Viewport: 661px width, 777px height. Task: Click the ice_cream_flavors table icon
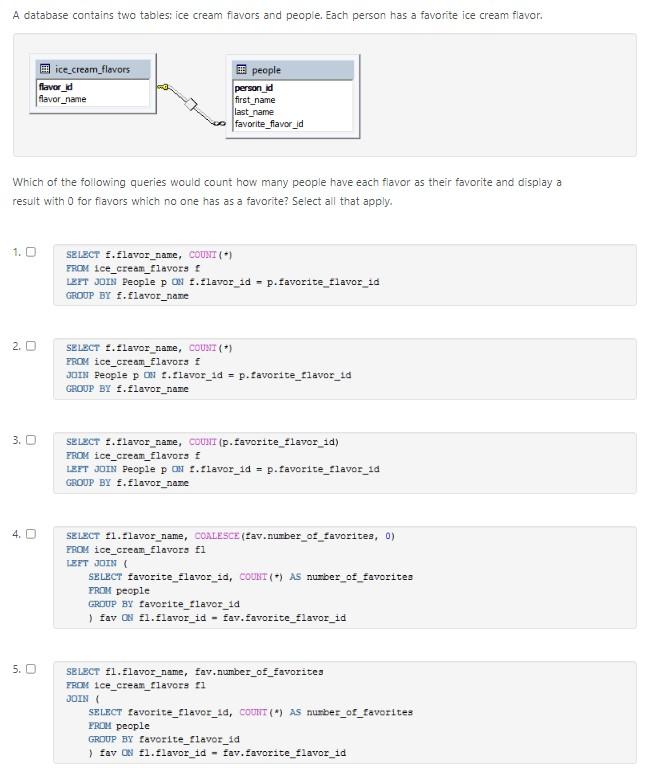pyautogui.click(x=45, y=69)
